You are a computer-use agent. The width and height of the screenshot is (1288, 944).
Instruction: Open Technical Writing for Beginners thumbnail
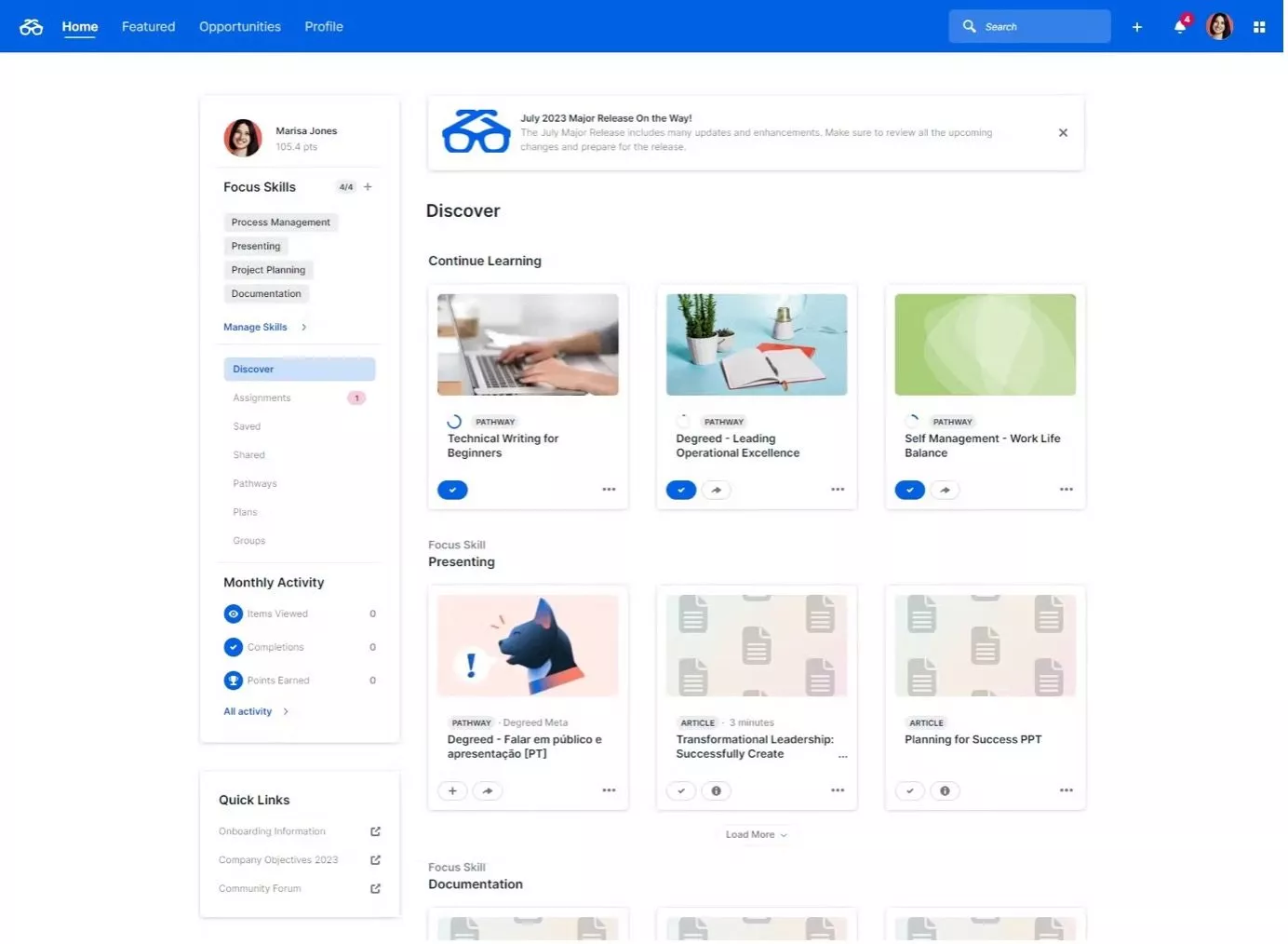click(530, 345)
